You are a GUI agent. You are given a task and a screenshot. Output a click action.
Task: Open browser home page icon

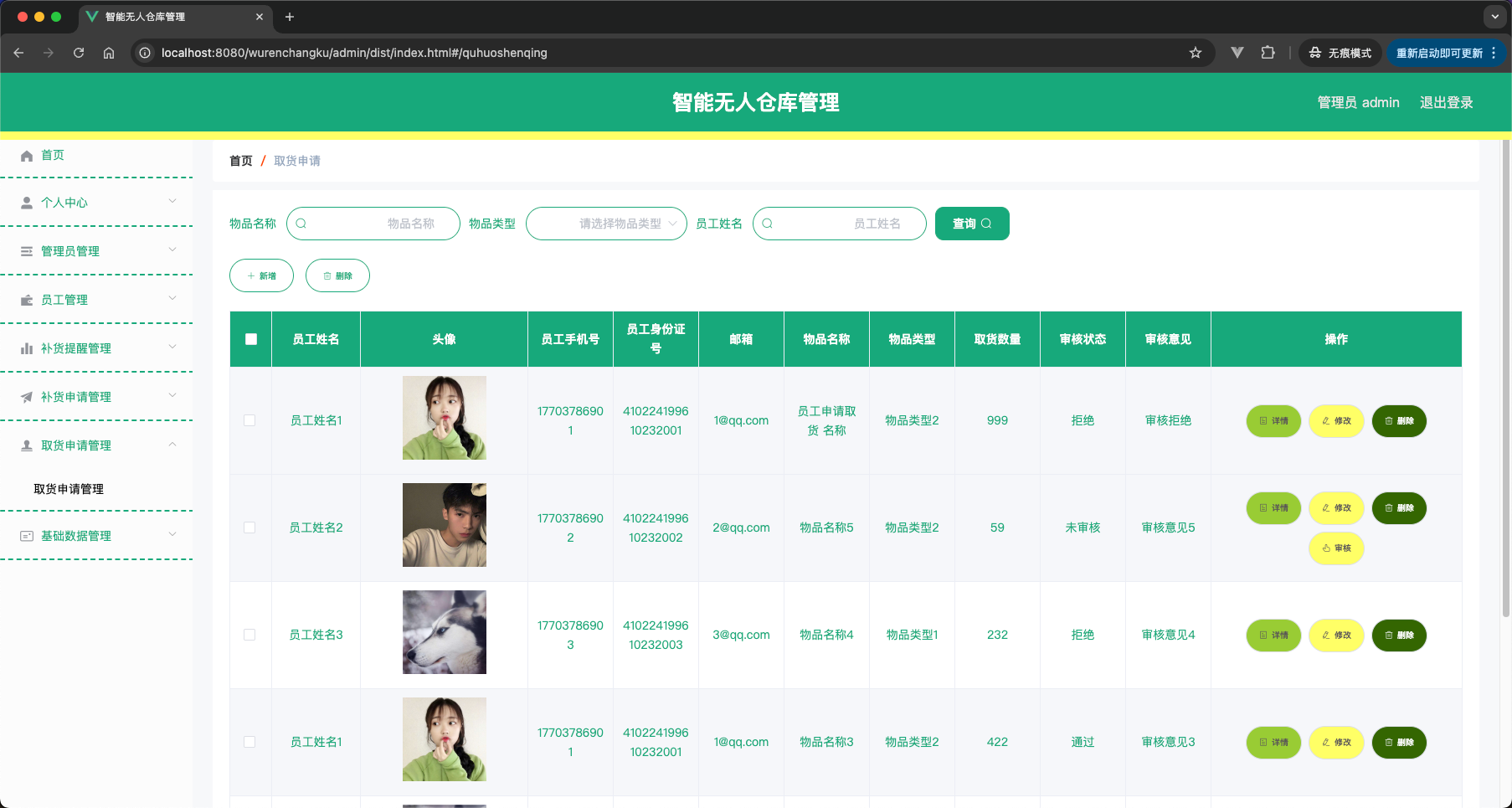click(x=109, y=53)
